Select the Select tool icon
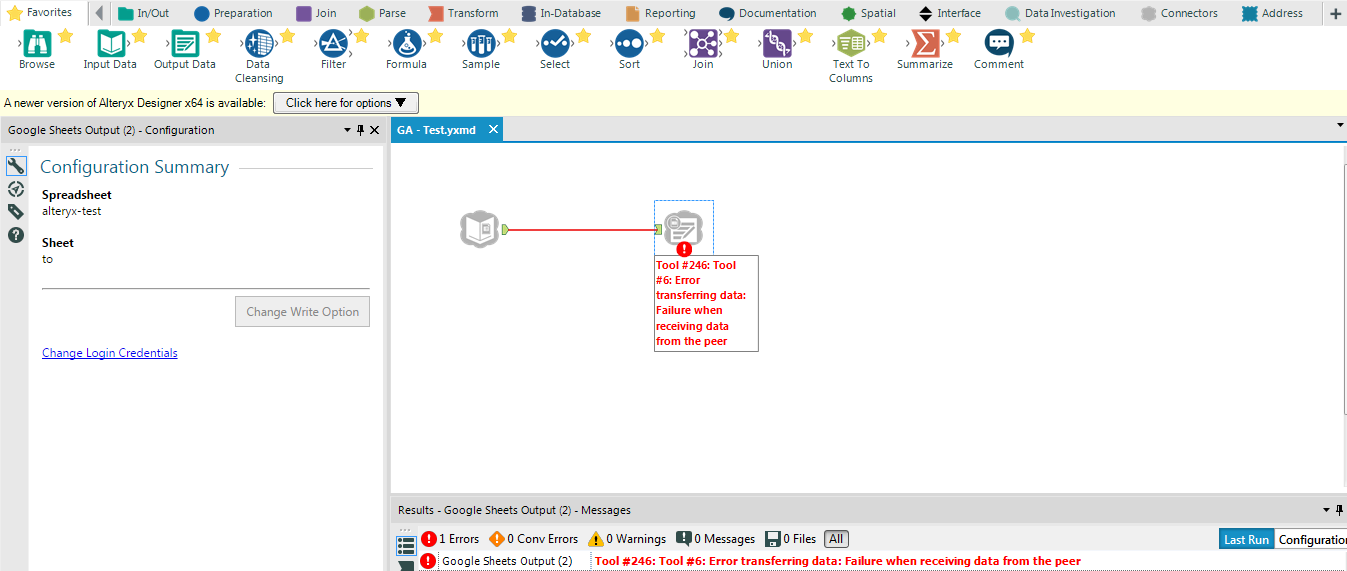 (x=555, y=43)
